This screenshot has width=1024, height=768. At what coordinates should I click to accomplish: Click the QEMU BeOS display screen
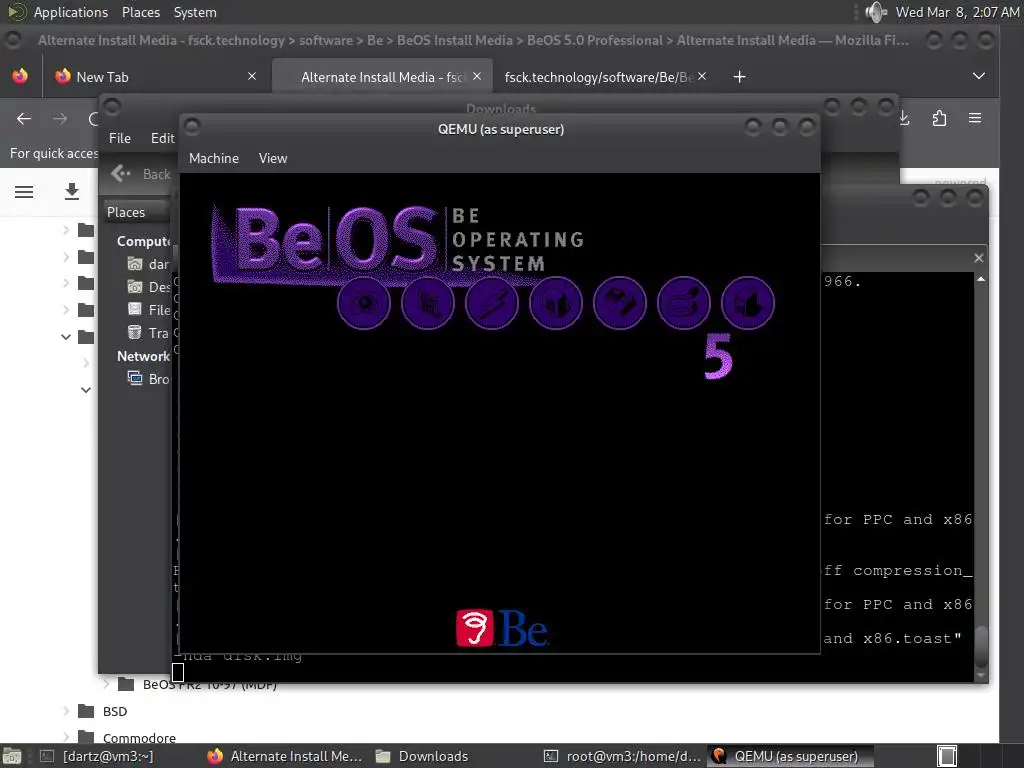pos(500,413)
